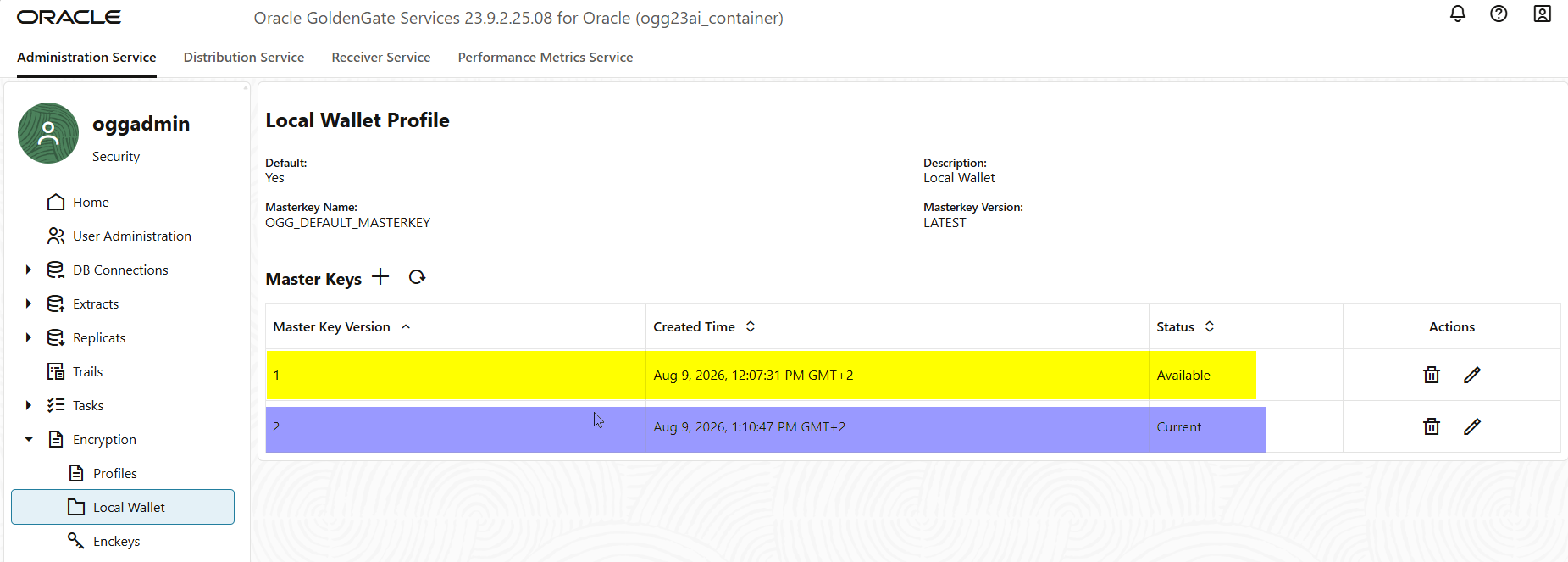Switch to Receiver Service tab

pyautogui.click(x=381, y=57)
